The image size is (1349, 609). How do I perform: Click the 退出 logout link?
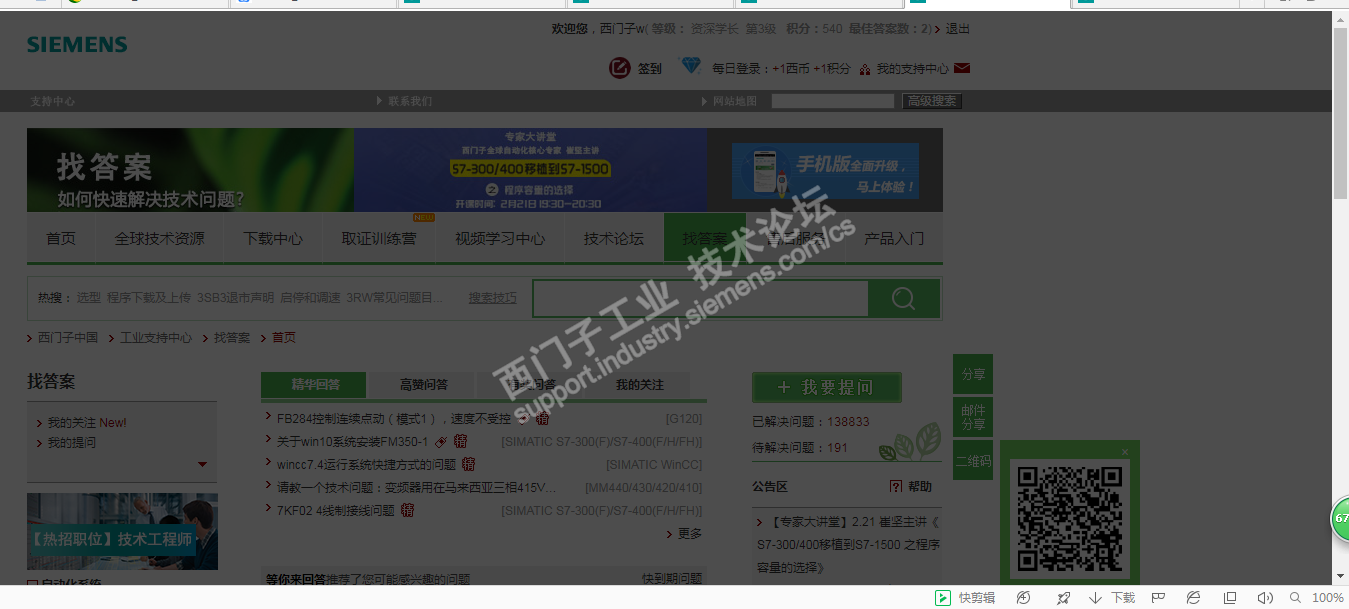[x=958, y=29]
